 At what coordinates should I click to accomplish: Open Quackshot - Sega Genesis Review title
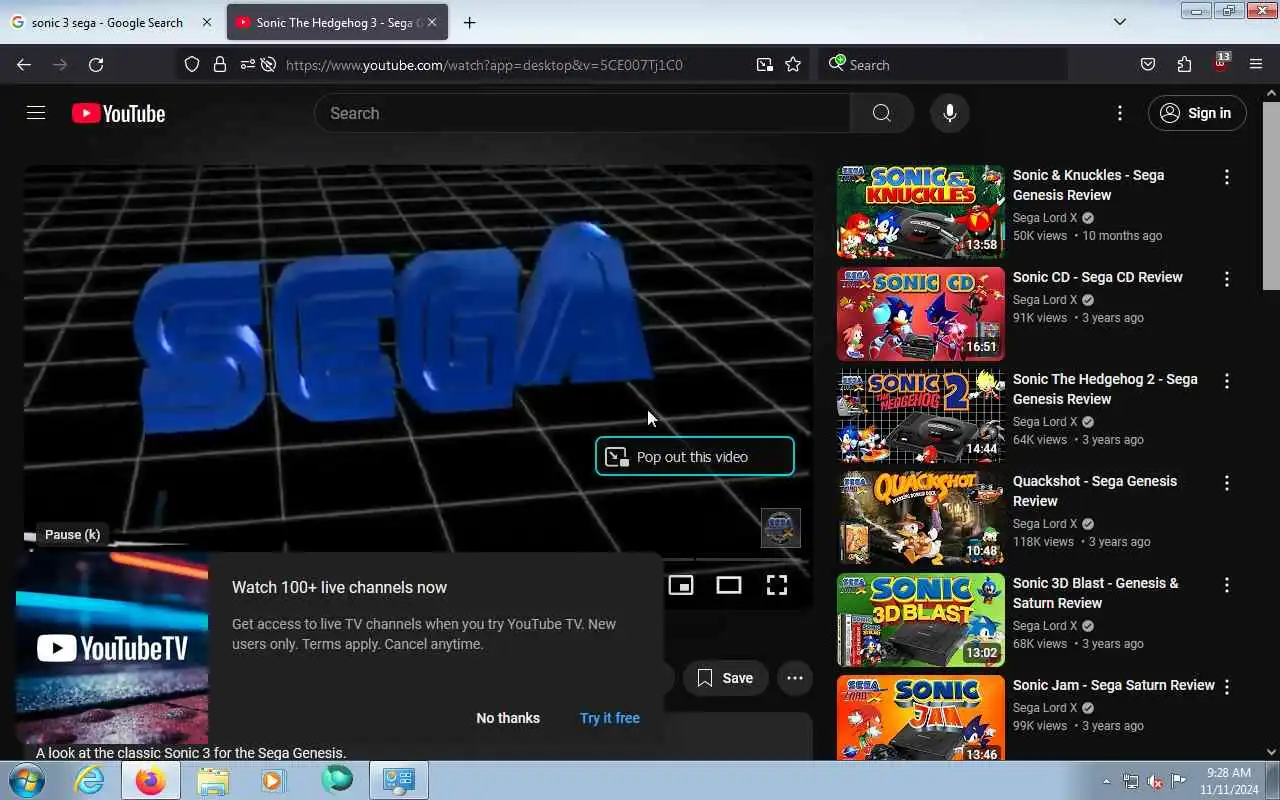[x=1095, y=491]
